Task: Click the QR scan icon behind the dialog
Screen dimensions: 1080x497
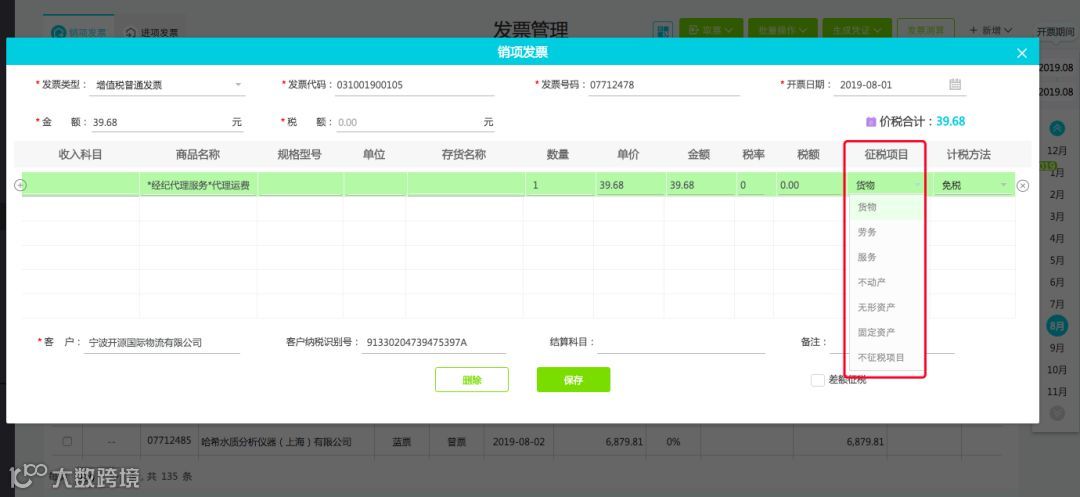Action: click(x=663, y=30)
